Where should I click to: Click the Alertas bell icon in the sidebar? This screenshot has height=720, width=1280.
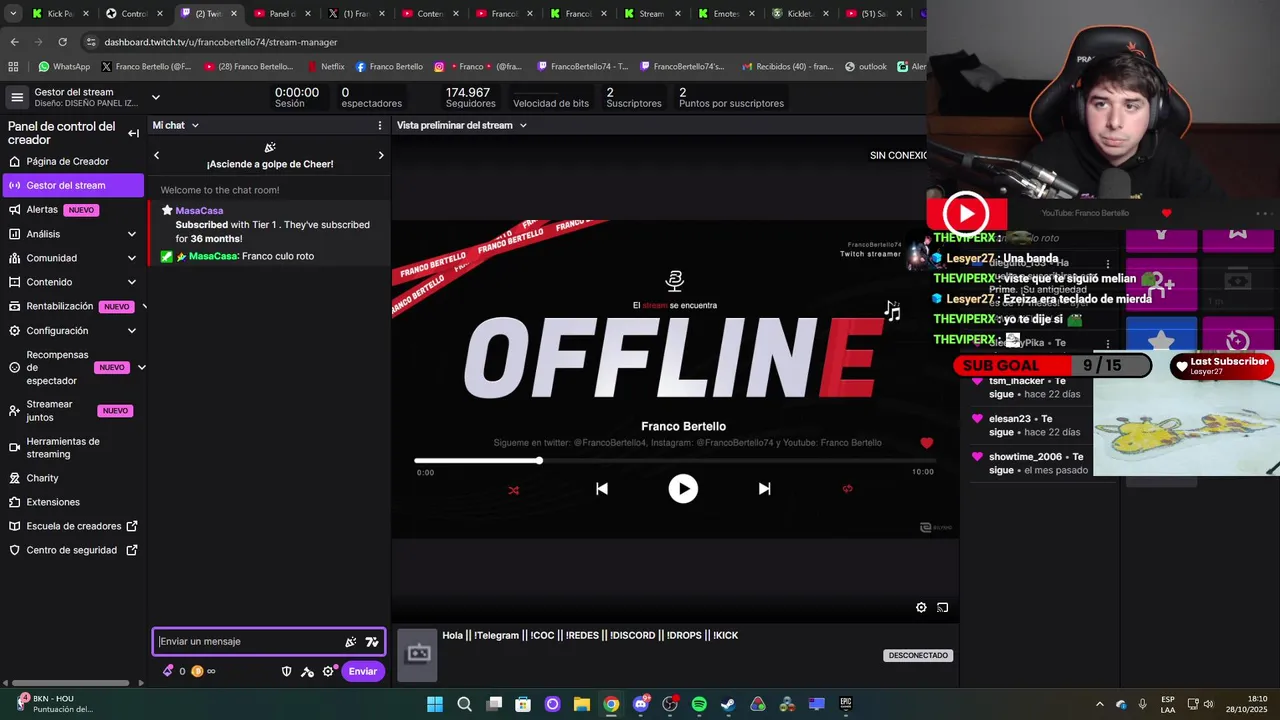coord(14,210)
